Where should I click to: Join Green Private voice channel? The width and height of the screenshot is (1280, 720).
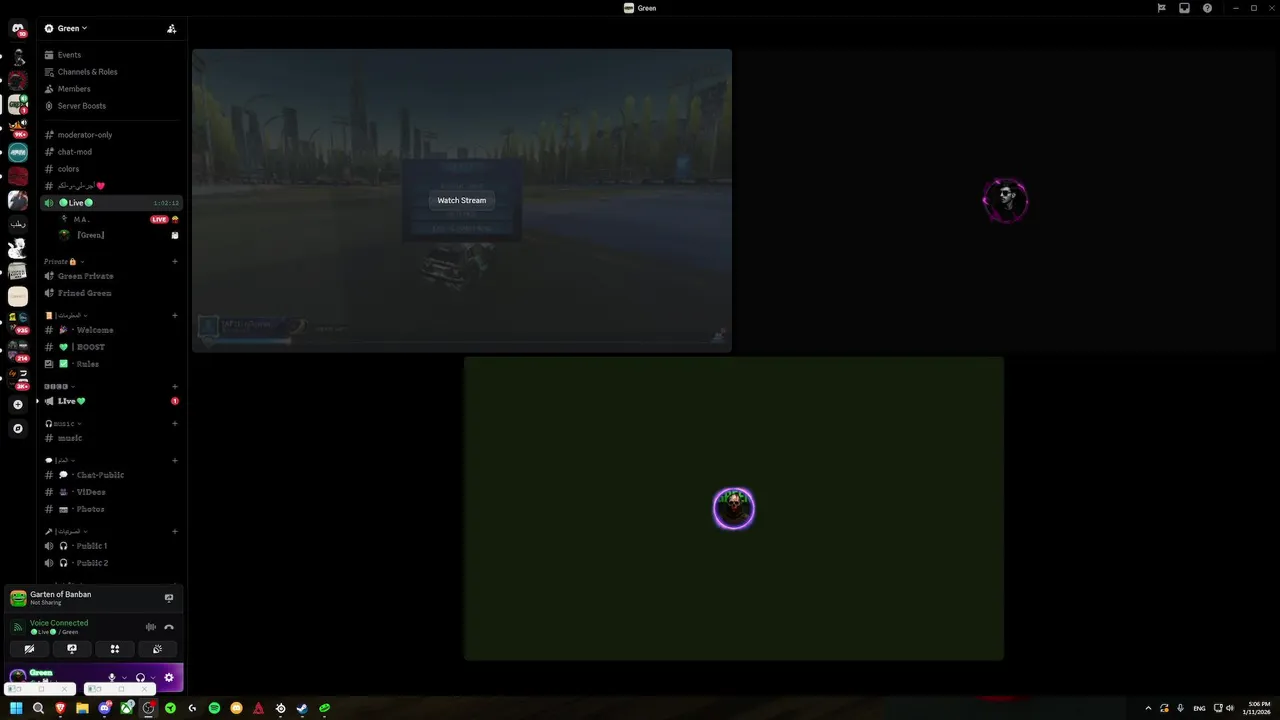coord(111,276)
